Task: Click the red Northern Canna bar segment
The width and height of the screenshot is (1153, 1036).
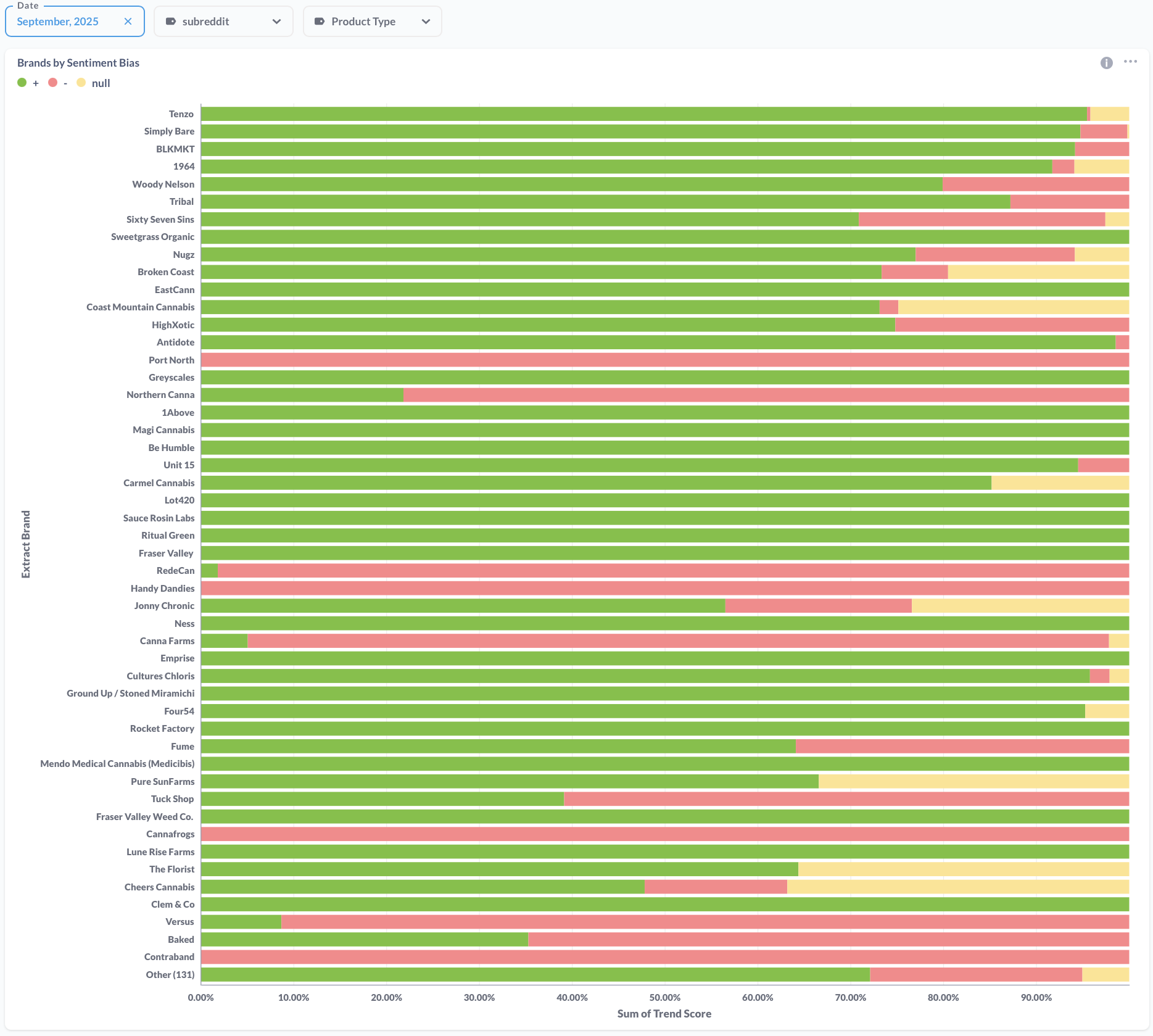Action: coord(765,395)
